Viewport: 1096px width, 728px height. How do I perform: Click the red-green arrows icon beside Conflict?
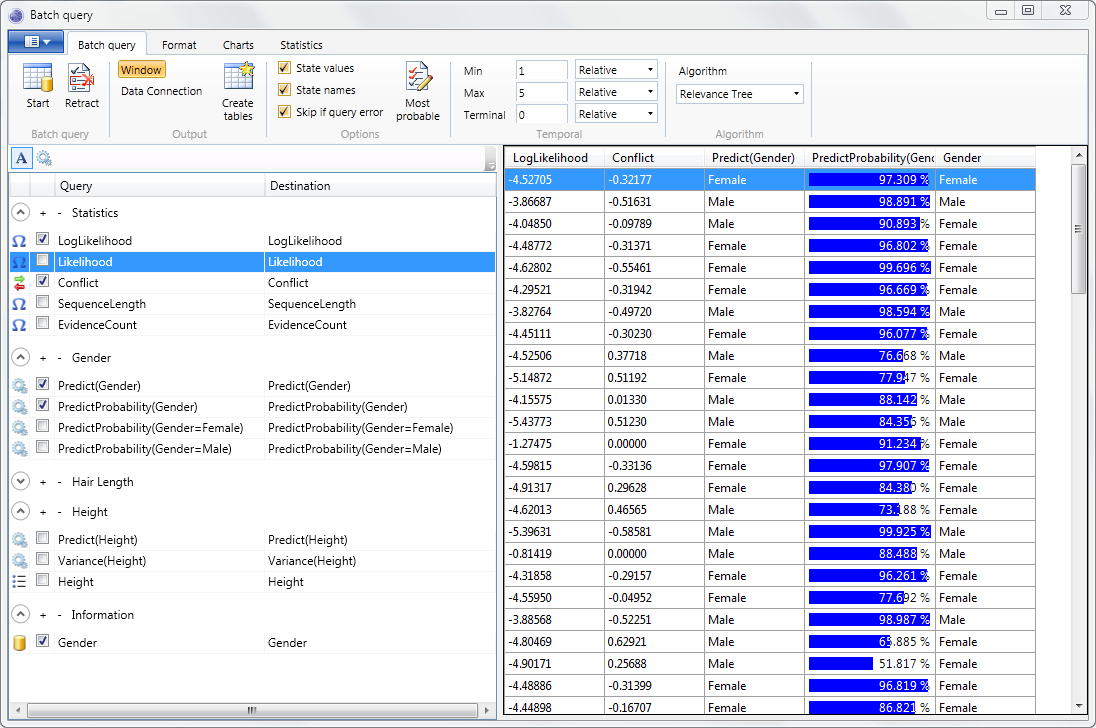point(20,282)
